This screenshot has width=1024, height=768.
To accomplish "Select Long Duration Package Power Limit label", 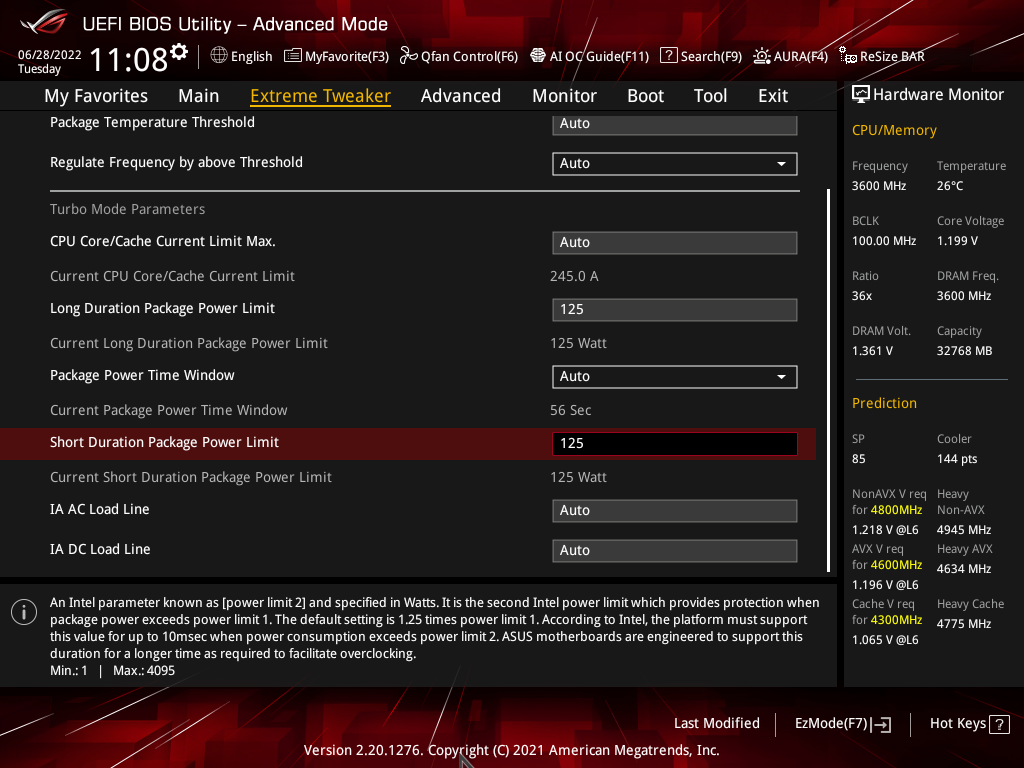I will tap(162, 308).
